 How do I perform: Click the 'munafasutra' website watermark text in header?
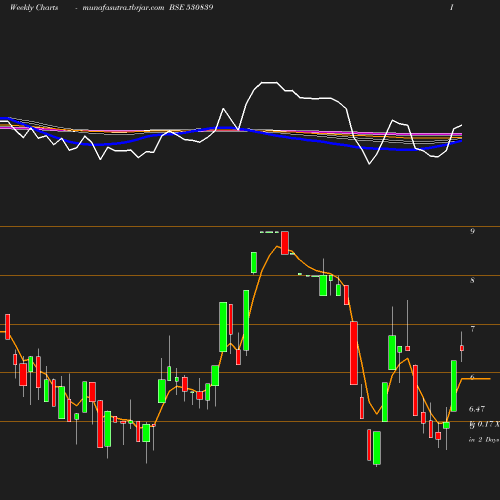click(123, 8)
